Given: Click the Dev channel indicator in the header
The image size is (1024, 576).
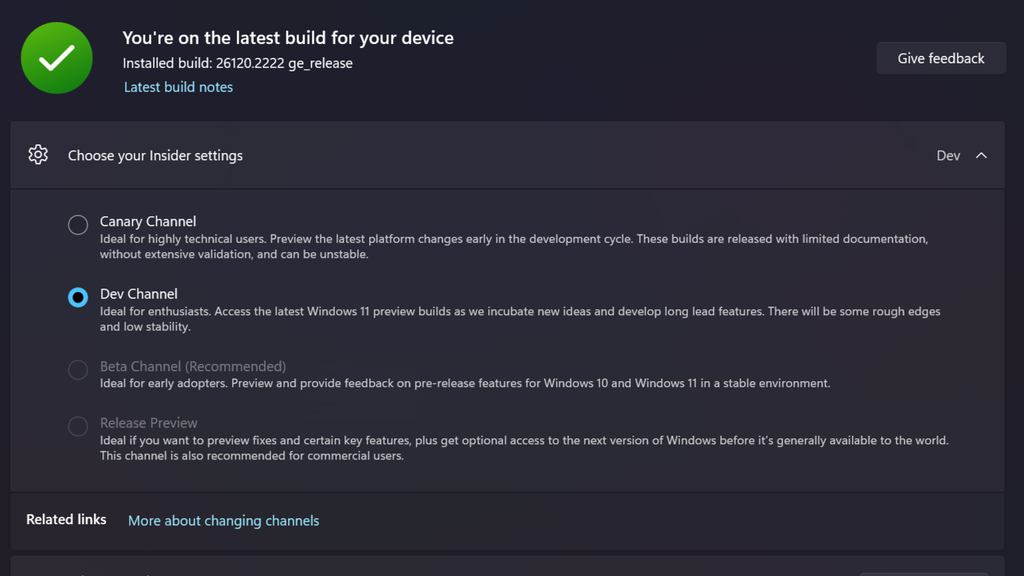Looking at the screenshot, I should click(x=948, y=155).
